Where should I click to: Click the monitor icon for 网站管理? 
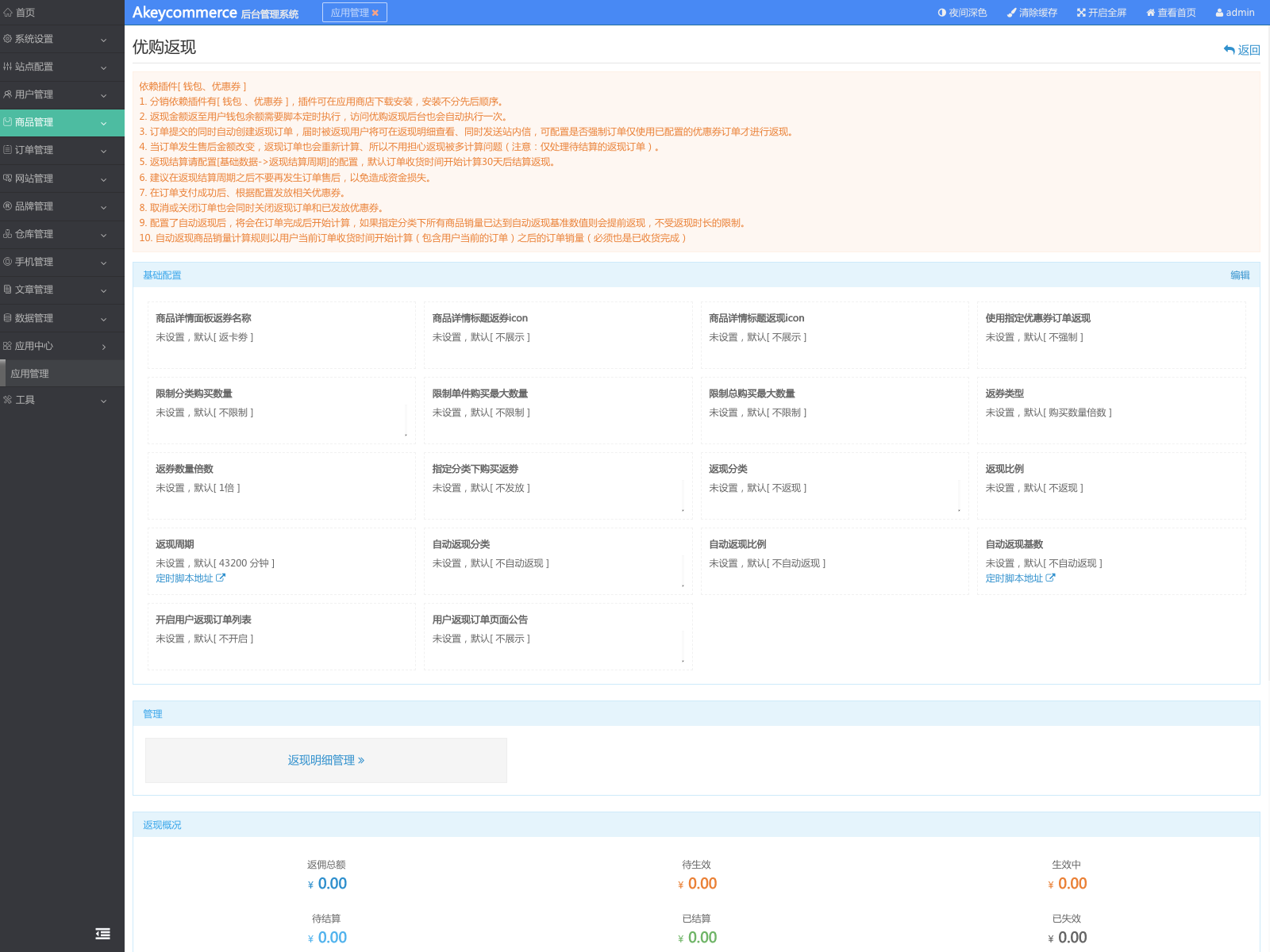click(8, 178)
